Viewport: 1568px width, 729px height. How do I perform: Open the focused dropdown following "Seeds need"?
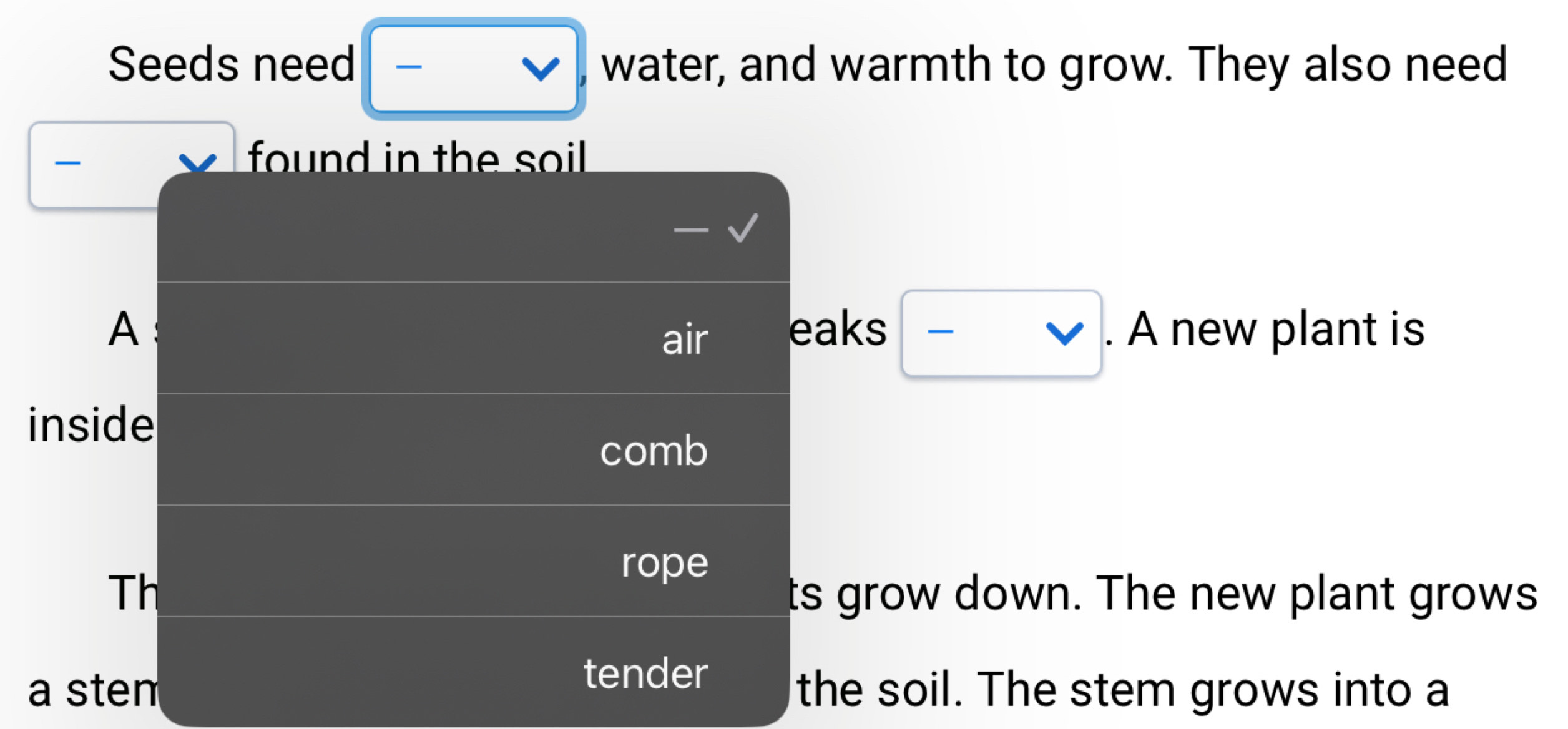473,69
